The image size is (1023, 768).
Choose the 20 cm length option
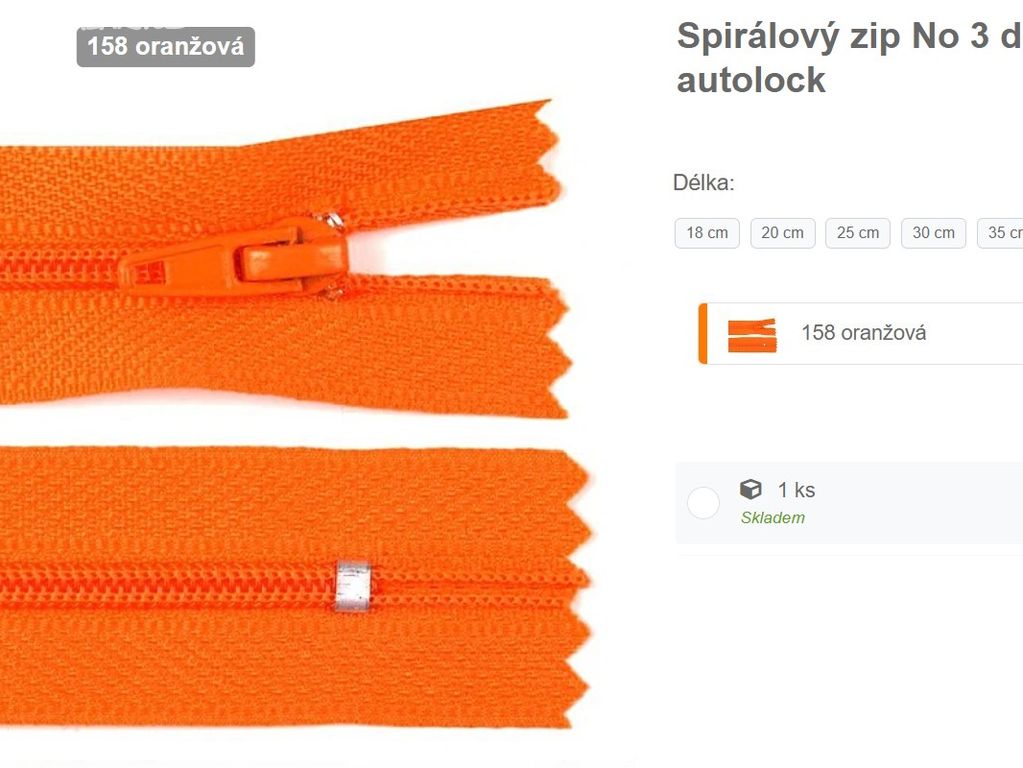[x=782, y=233]
